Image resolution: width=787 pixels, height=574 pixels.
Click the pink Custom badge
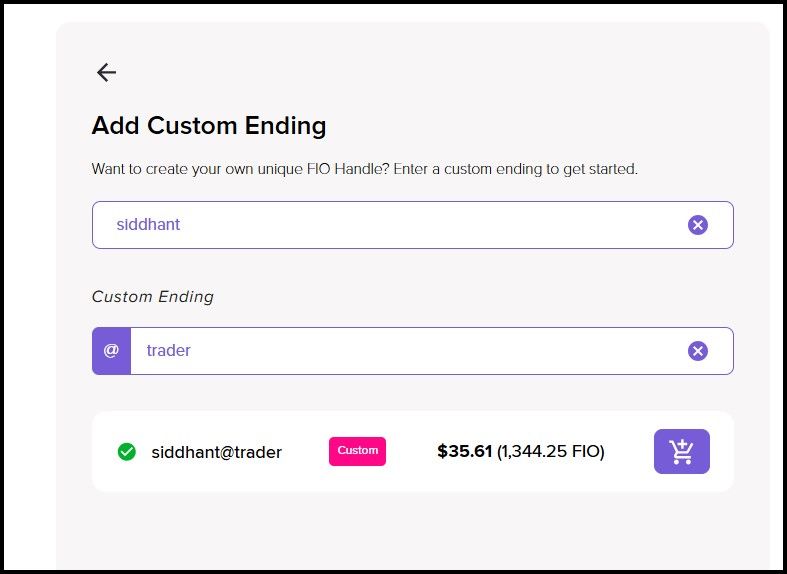tap(357, 451)
